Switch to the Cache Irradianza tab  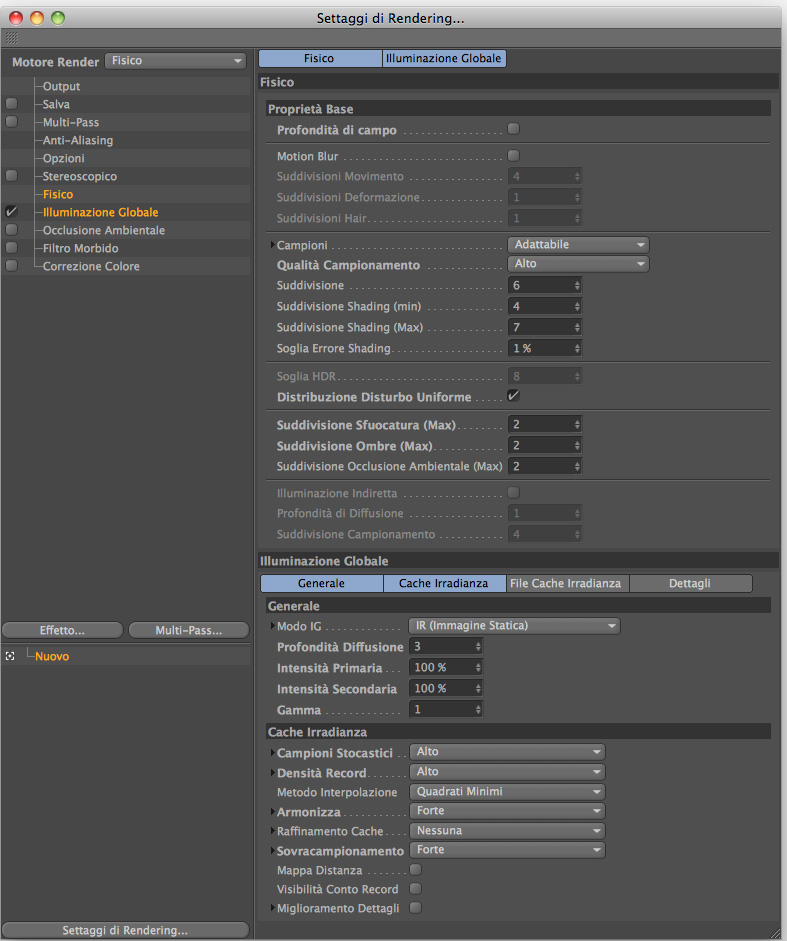[x=443, y=583]
